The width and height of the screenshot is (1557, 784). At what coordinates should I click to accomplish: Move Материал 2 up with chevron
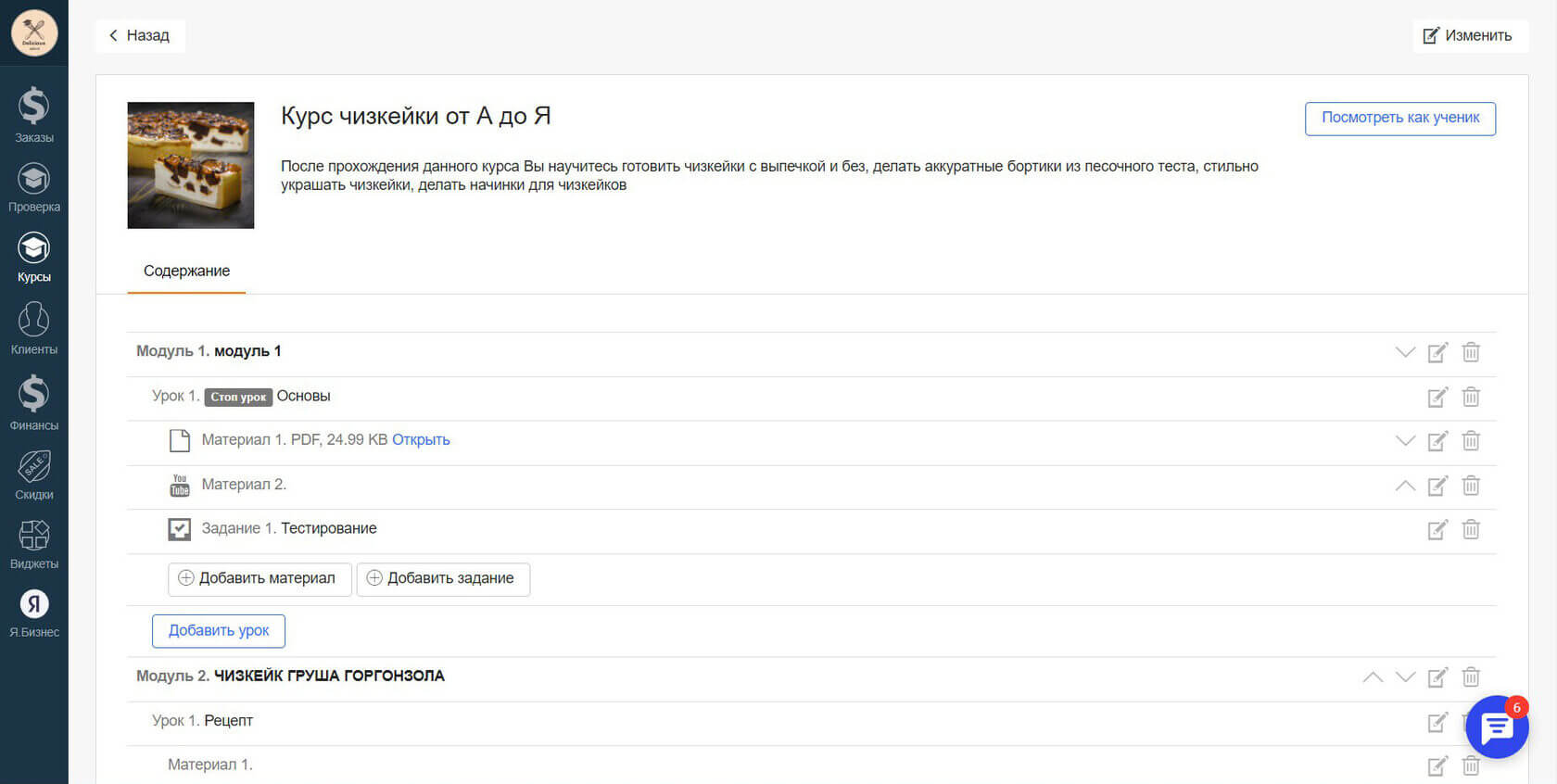[x=1405, y=486]
